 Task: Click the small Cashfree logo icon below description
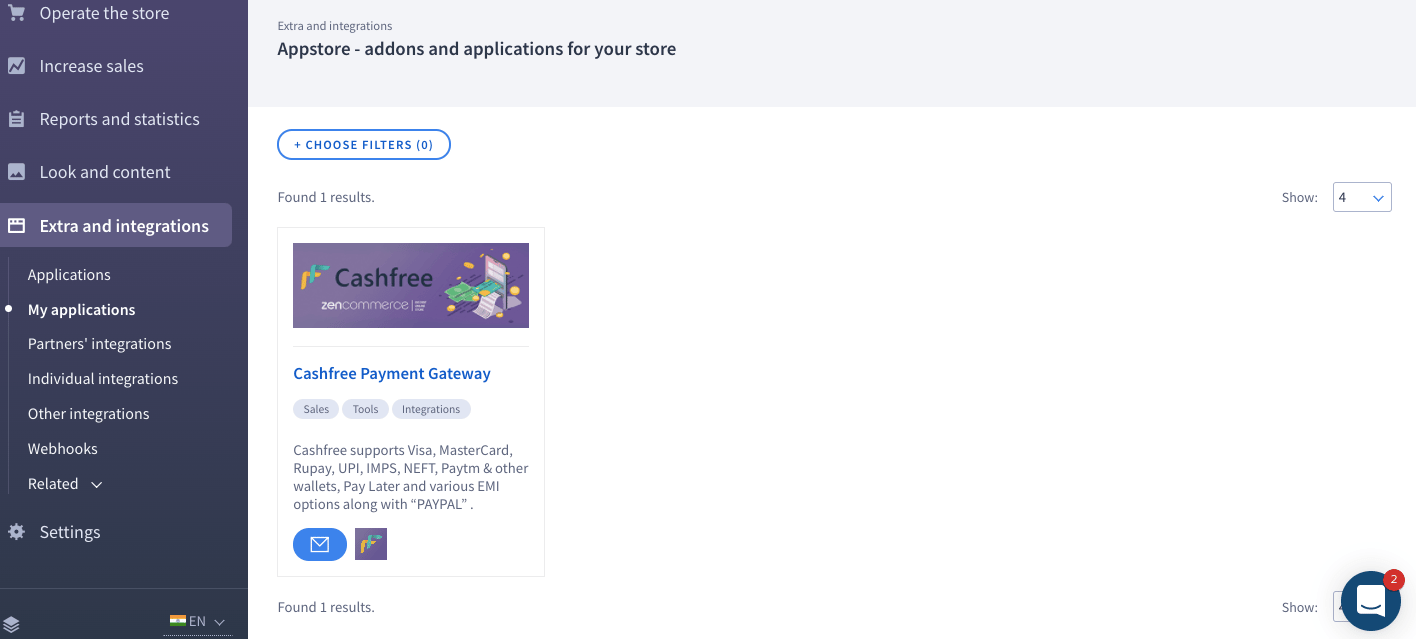coord(371,544)
